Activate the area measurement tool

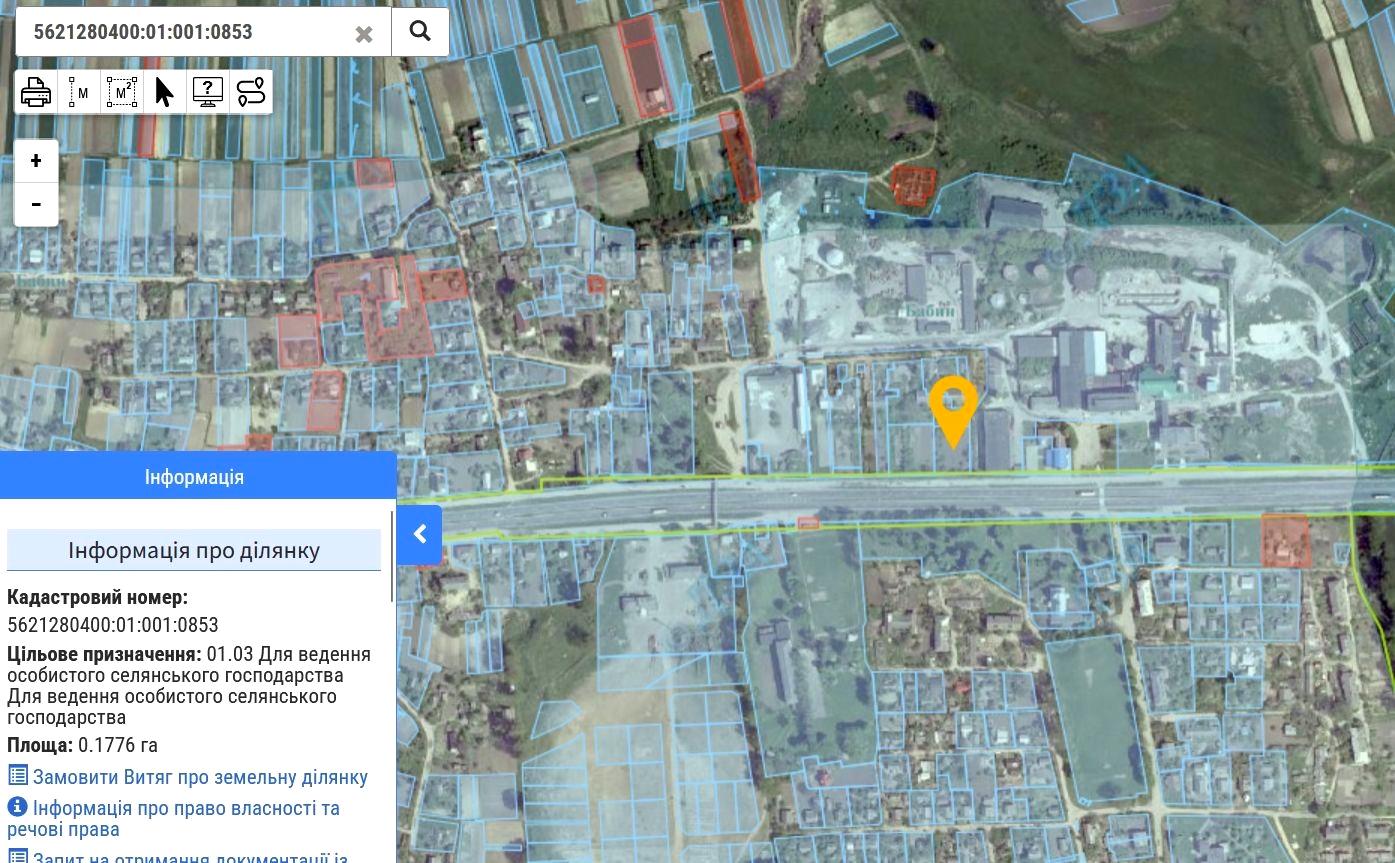(122, 92)
